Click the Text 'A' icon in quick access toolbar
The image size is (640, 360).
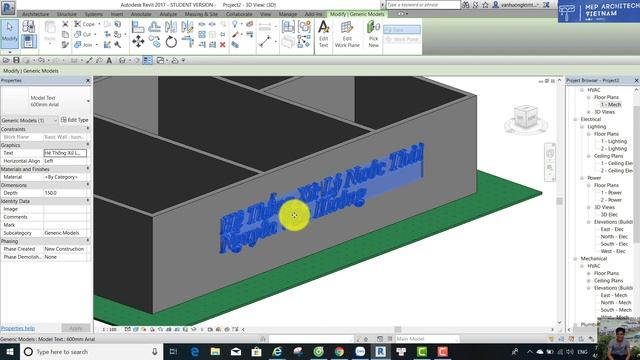[109, 60]
